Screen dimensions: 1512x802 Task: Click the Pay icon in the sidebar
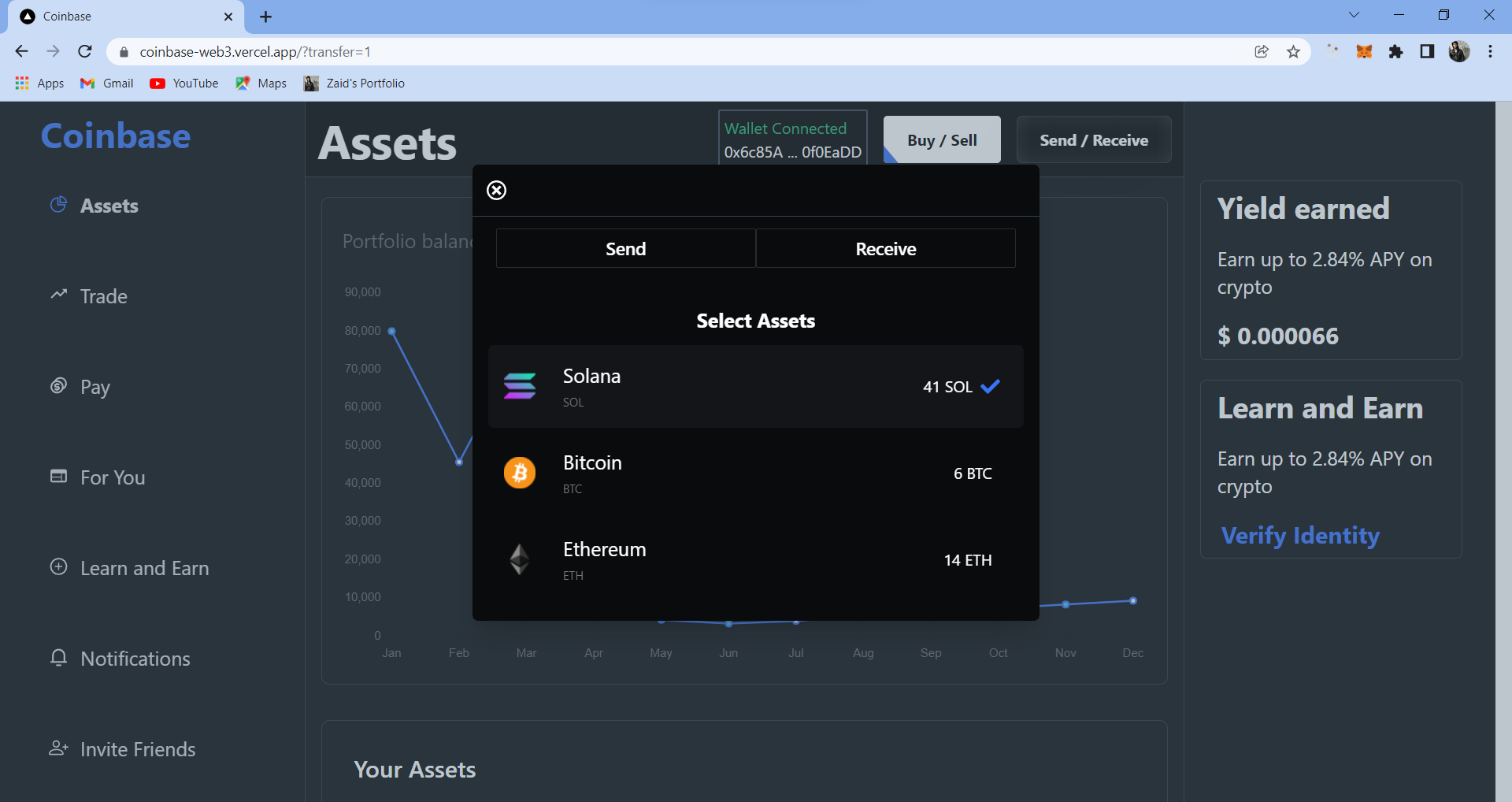(59, 385)
